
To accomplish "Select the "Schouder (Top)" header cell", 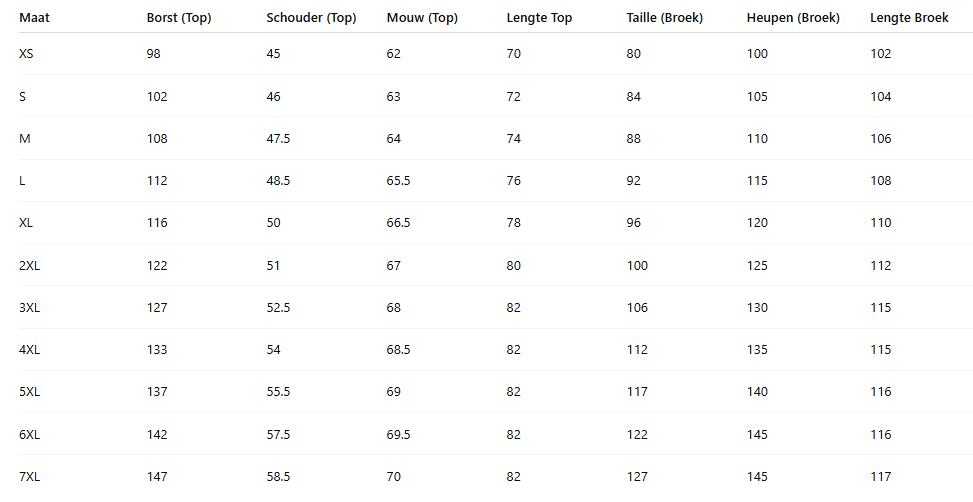I will tap(311, 18).
